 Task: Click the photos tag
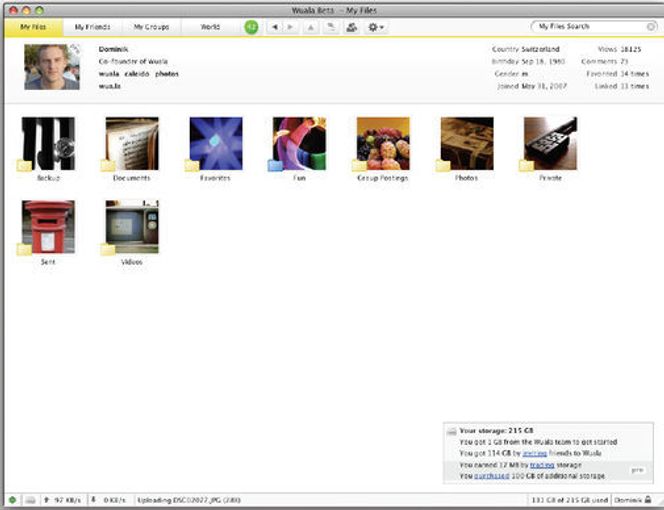(167, 74)
